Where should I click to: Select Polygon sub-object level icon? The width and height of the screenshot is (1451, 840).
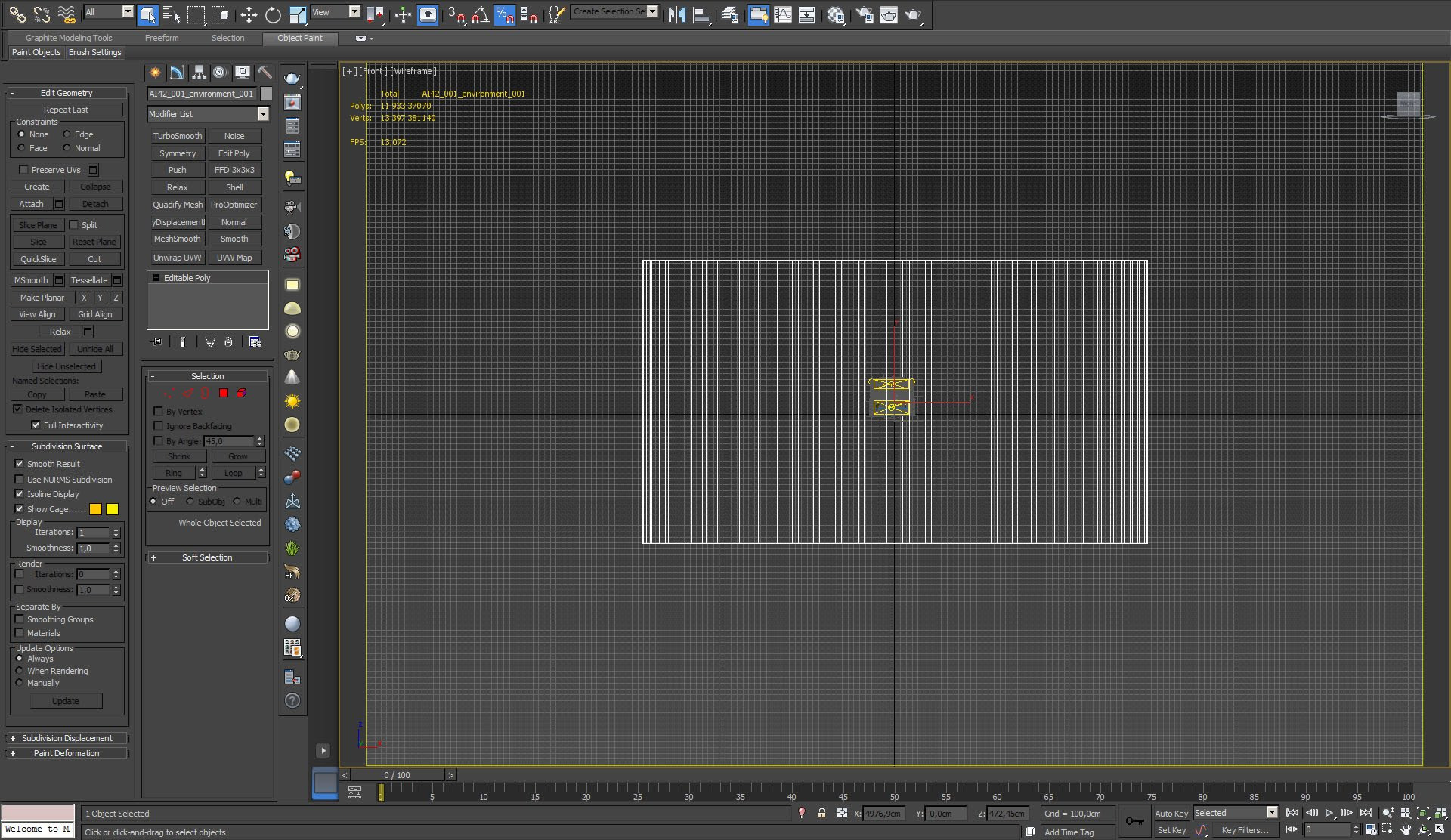224,393
